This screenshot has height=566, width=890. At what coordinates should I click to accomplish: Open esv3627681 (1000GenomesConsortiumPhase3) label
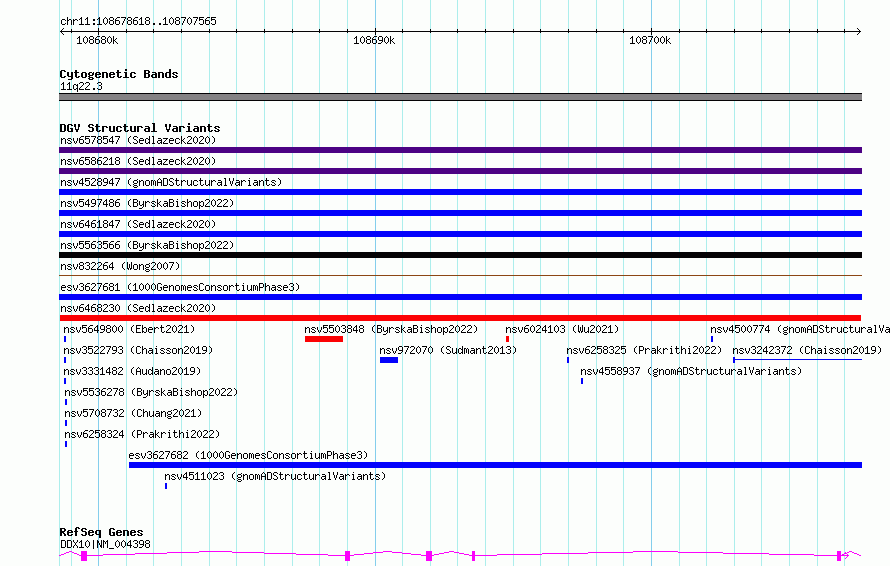pyautogui.click(x=180, y=287)
